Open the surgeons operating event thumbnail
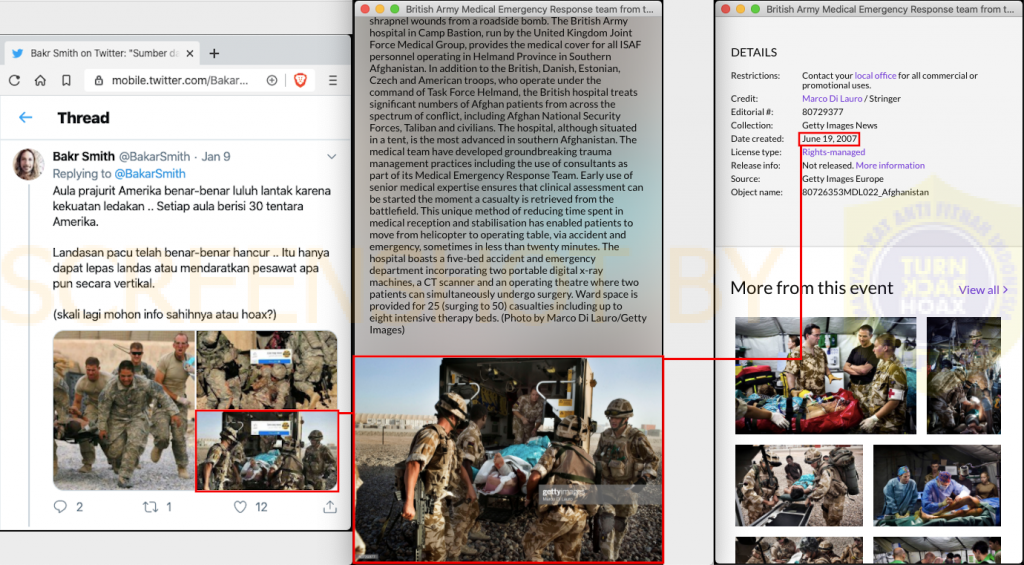This screenshot has width=1024, height=565. (x=936, y=485)
